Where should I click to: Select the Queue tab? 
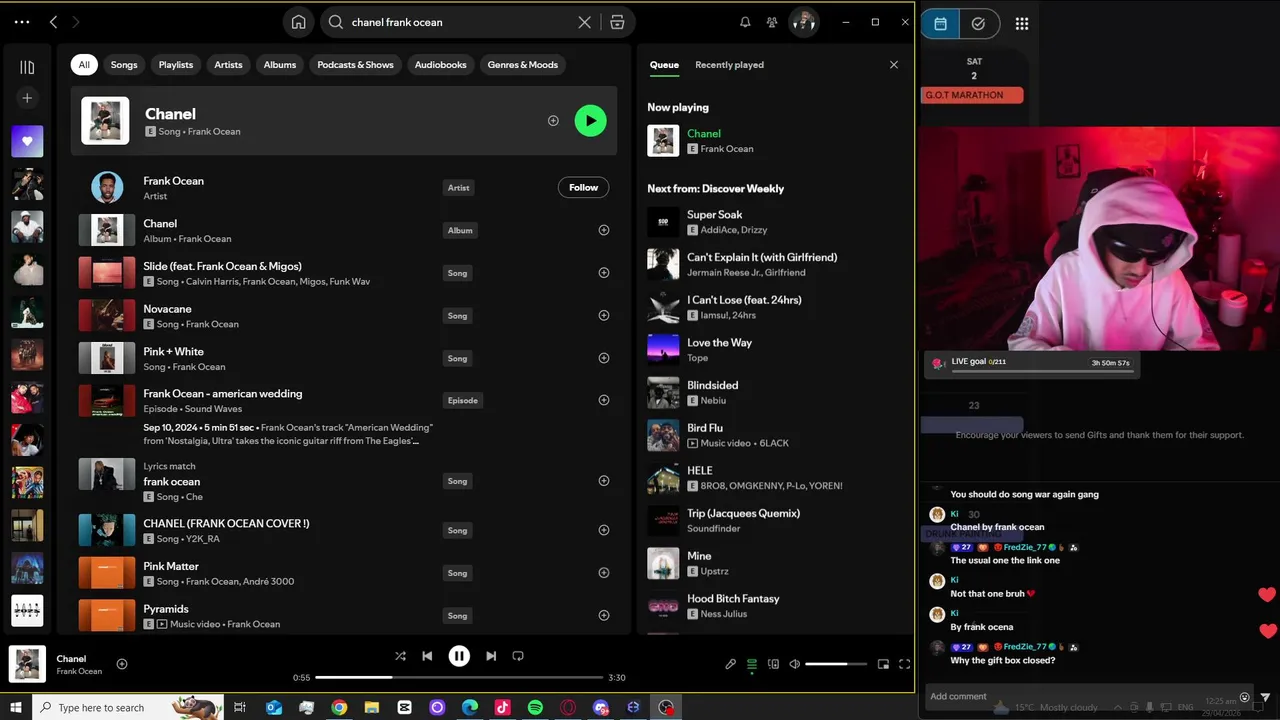[664, 65]
